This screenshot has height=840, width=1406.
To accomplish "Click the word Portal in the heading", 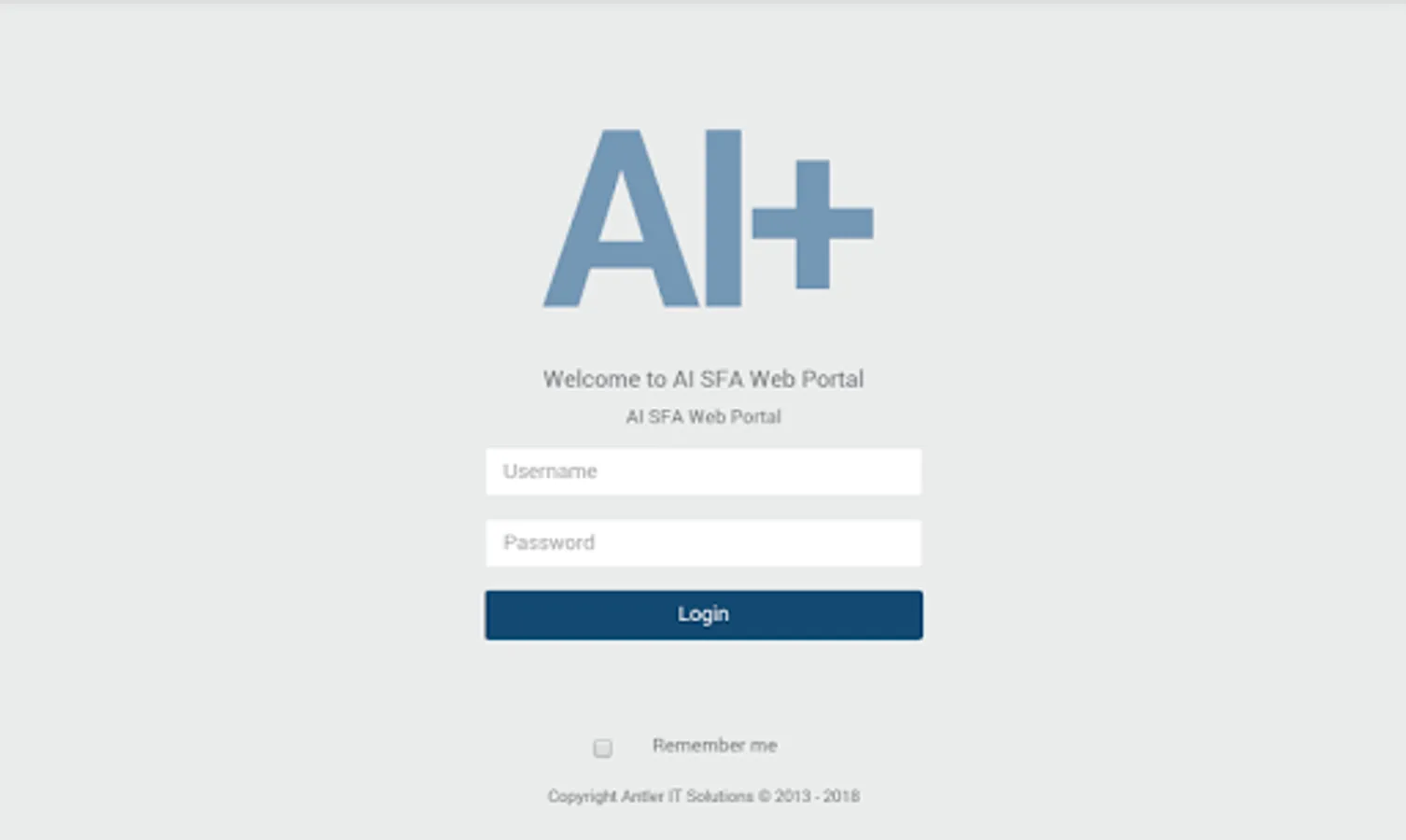I will point(833,379).
